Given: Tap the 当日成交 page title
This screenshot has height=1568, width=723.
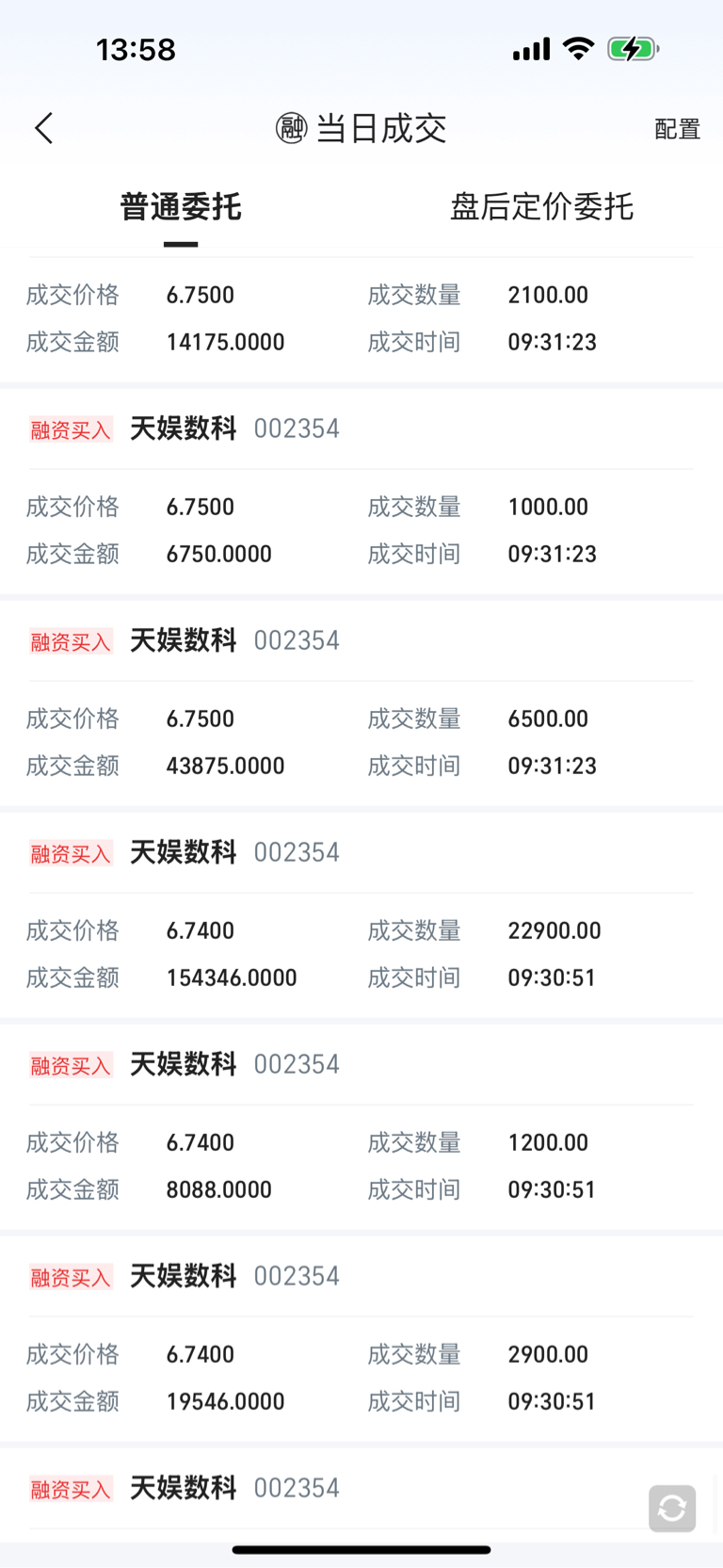Looking at the screenshot, I should (380, 128).
